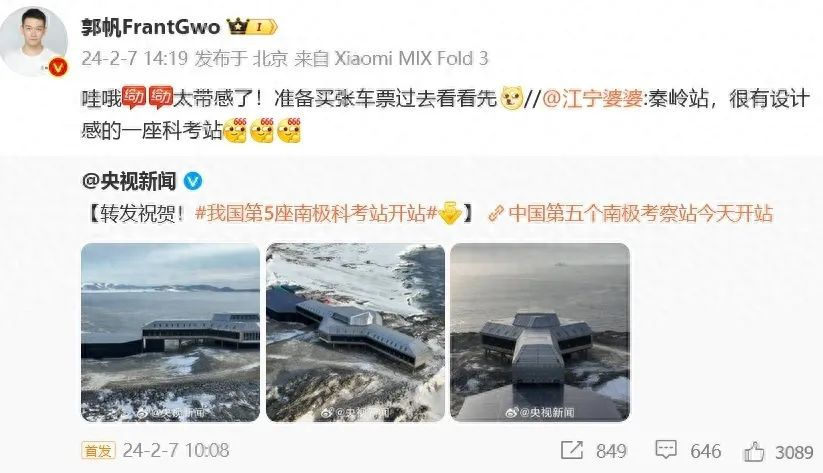Like the post with thumbs-up icon
The height and width of the screenshot is (473, 823).
(754, 451)
